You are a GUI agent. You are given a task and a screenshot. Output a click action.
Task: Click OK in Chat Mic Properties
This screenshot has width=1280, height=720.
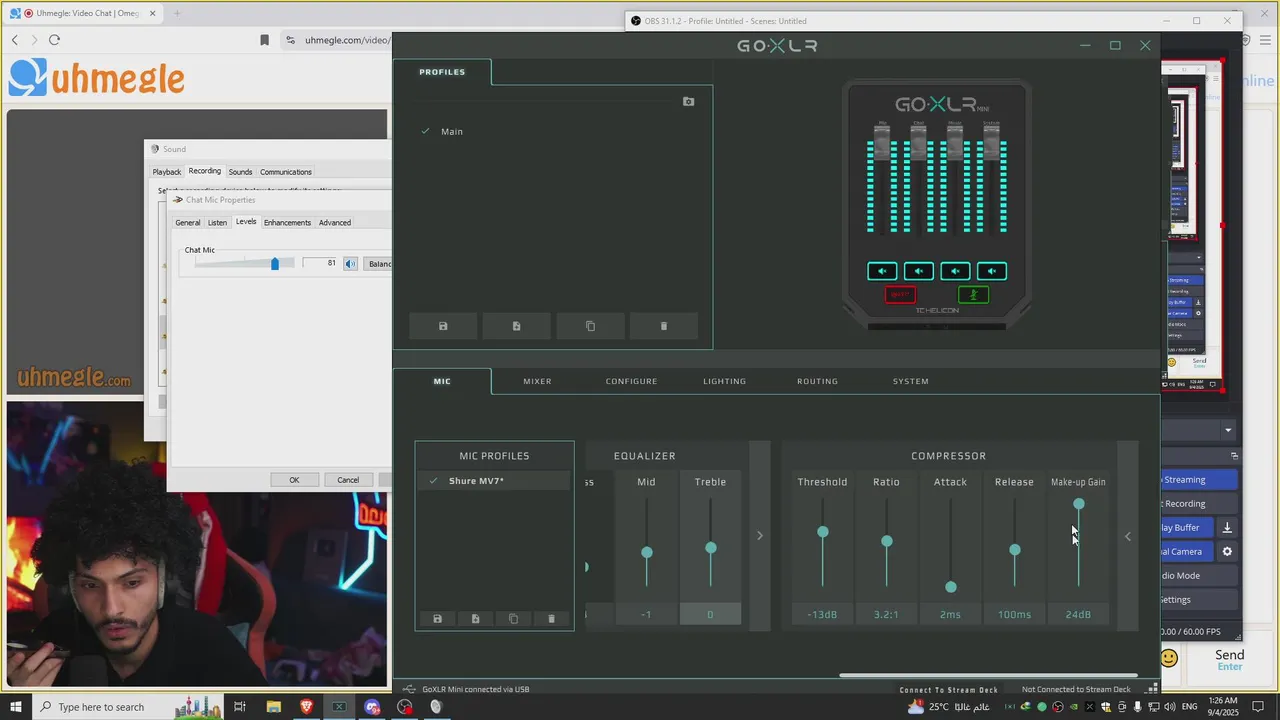(x=294, y=480)
